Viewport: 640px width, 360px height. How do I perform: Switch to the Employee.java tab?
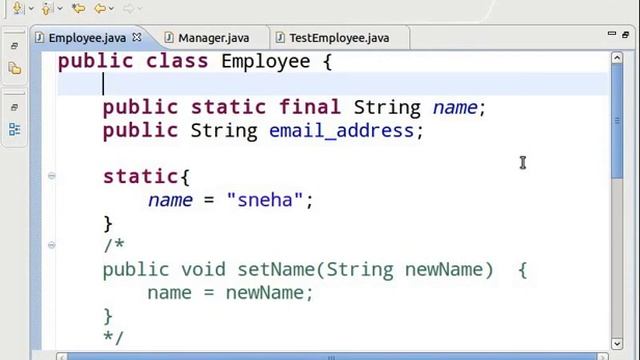87,38
